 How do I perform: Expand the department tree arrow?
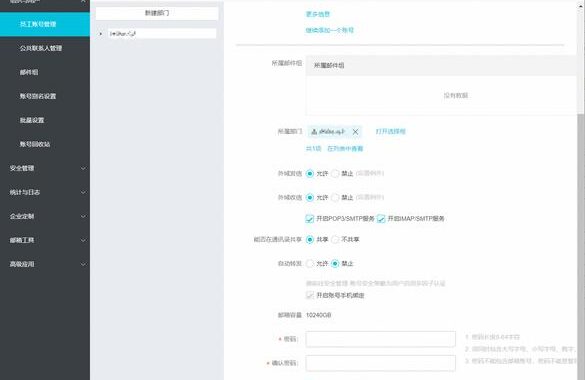click(x=101, y=34)
